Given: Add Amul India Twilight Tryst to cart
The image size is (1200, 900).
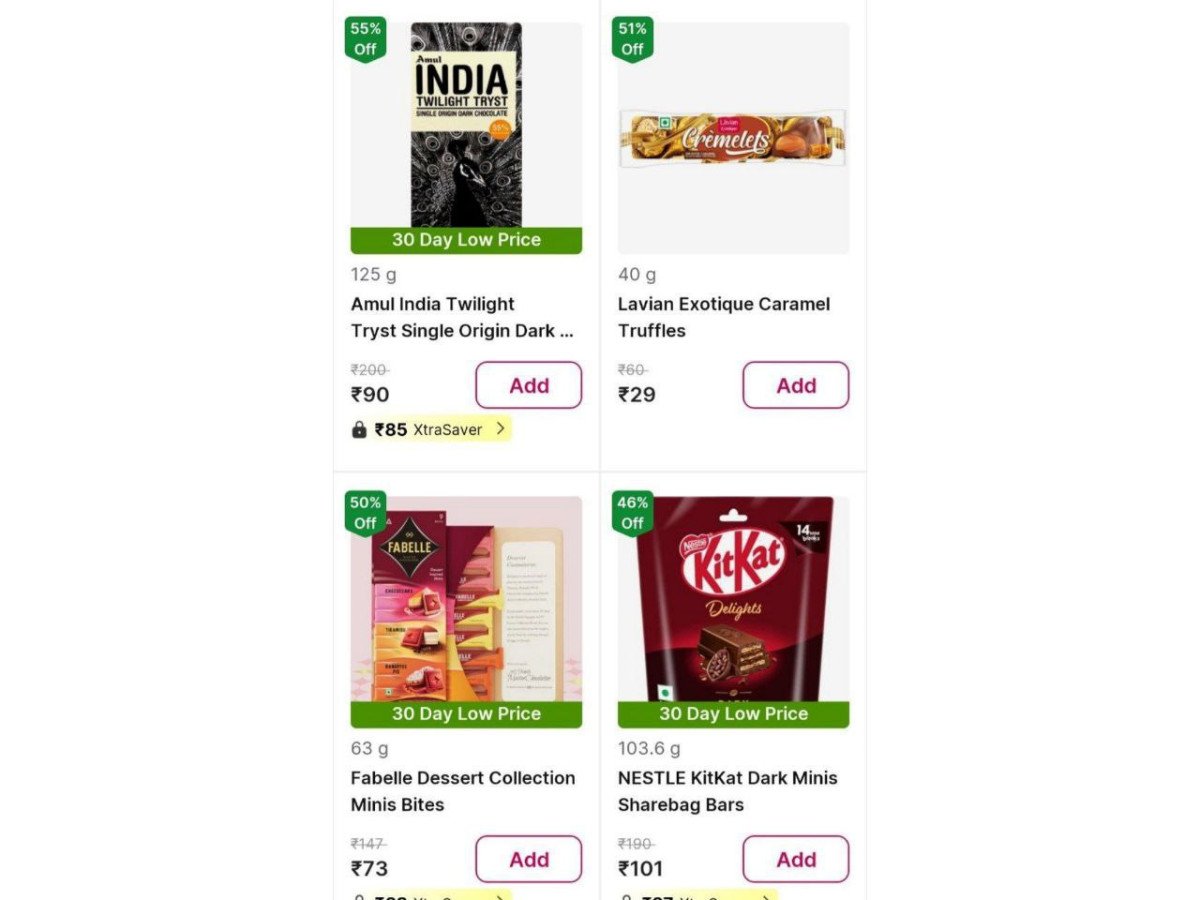Looking at the screenshot, I should click(x=528, y=385).
